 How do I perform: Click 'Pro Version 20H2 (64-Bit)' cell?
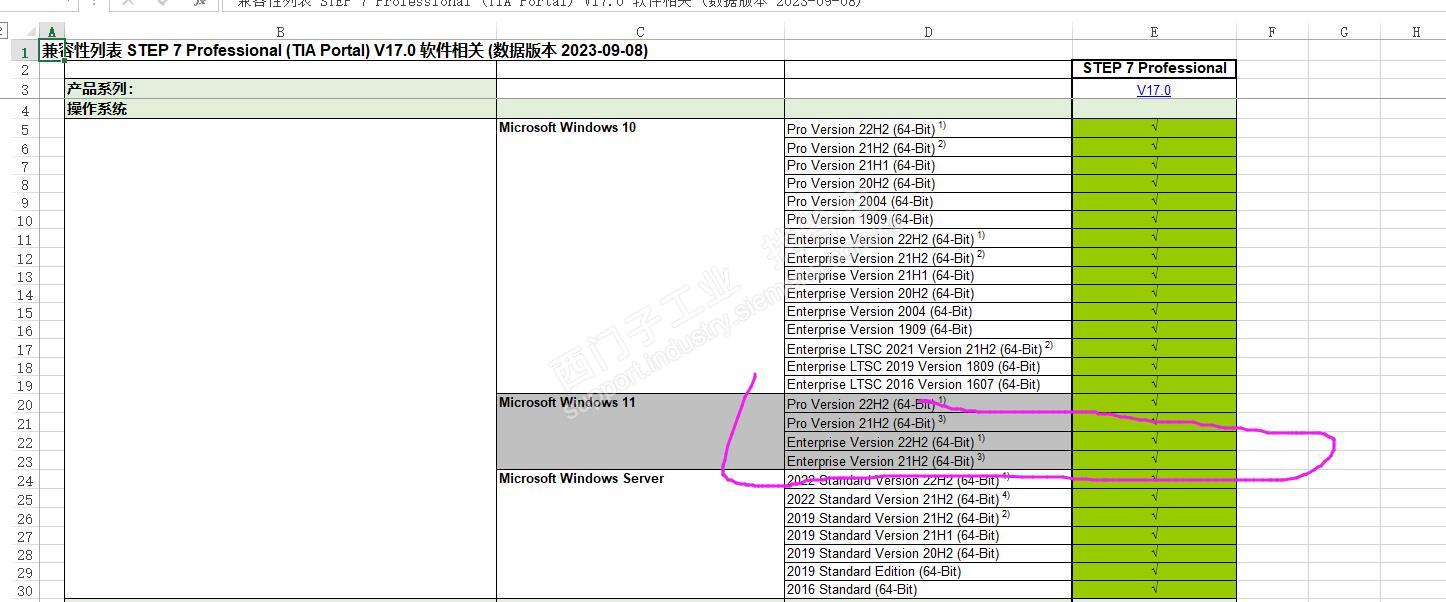(x=928, y=184)
